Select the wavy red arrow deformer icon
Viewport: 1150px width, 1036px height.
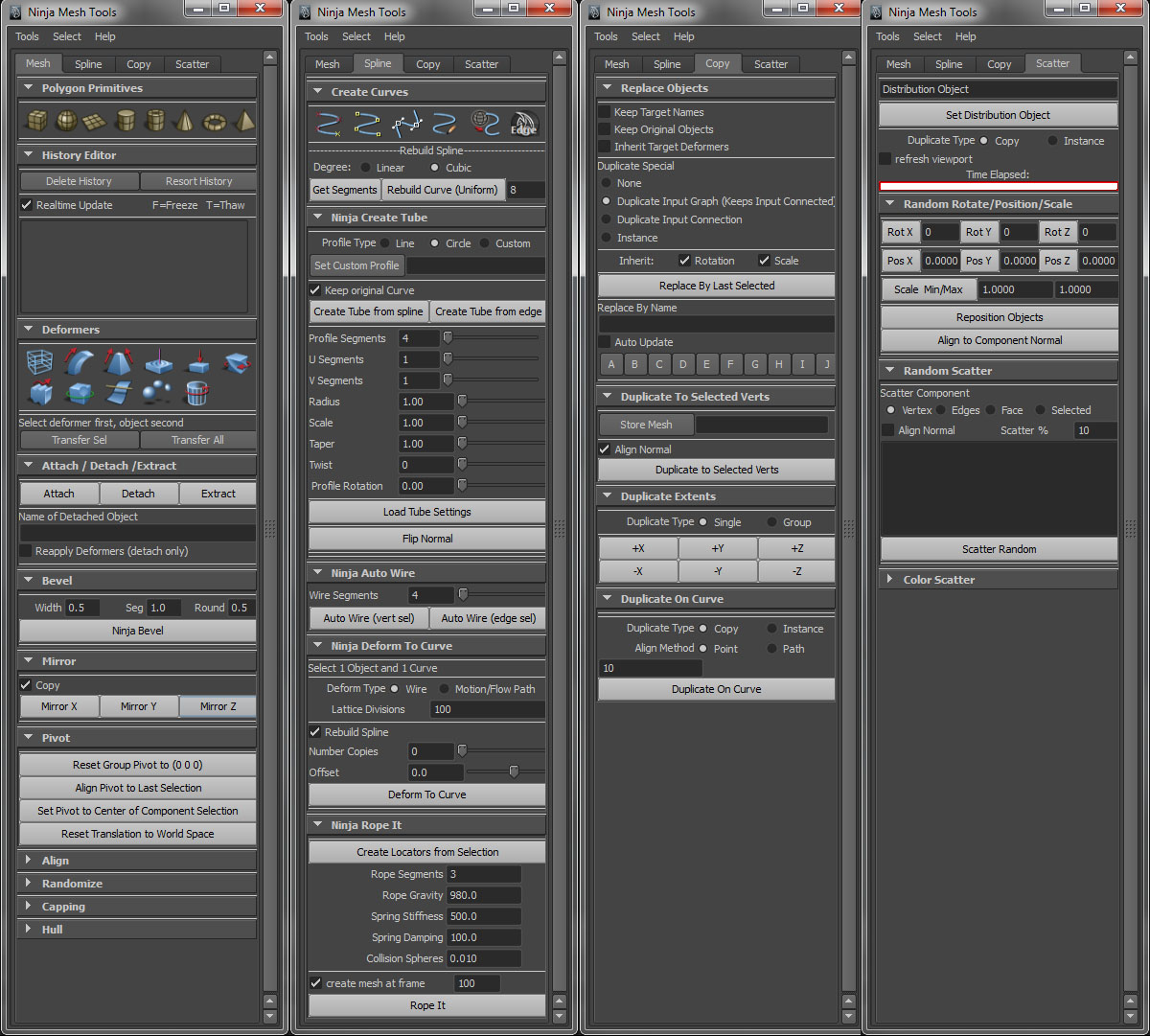tap(40, 393)
